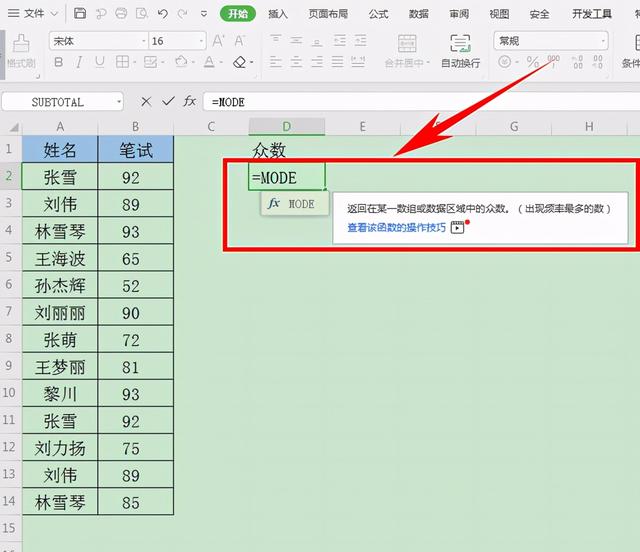Align text left
Screen dimensions: 640x552
pos(276,62)
